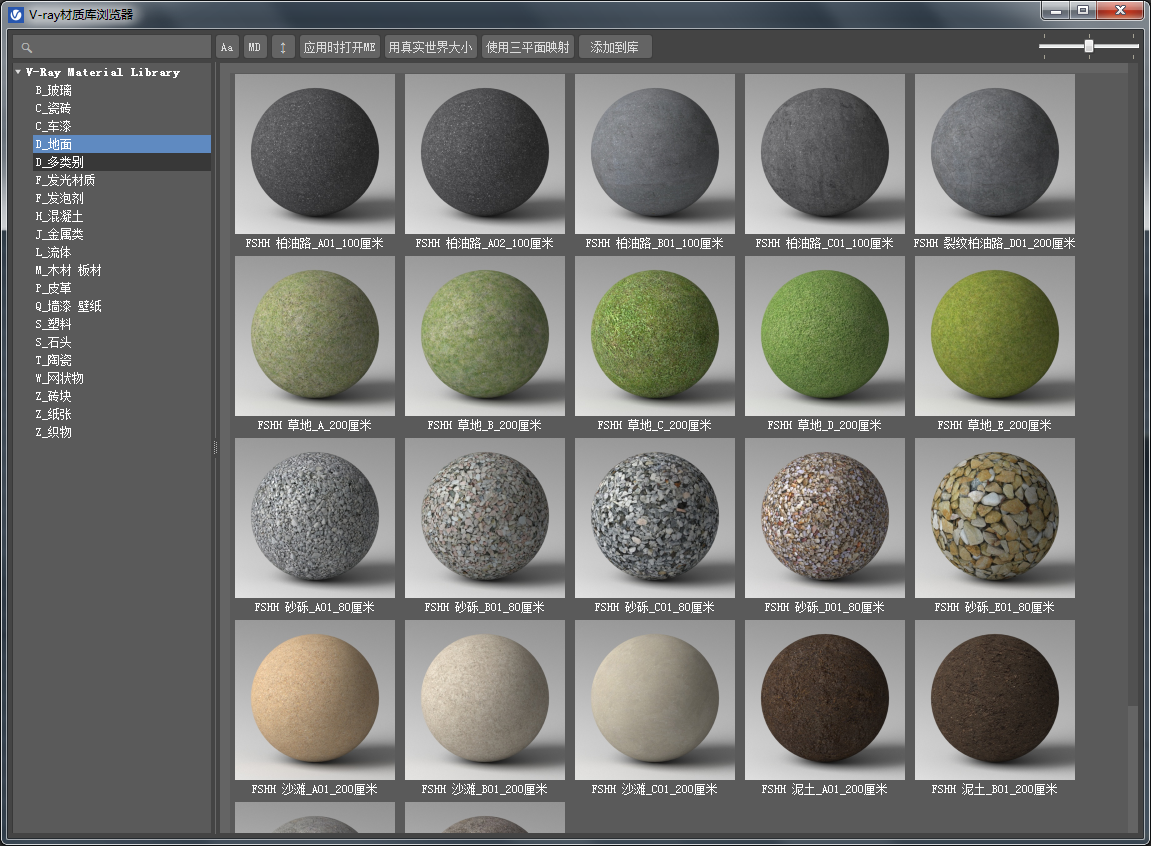This screenshot has height=846, width=1151.
Task: Select the 沙滩_C01_200厘米 material thumbnail
Action: [x=655, y=700]
